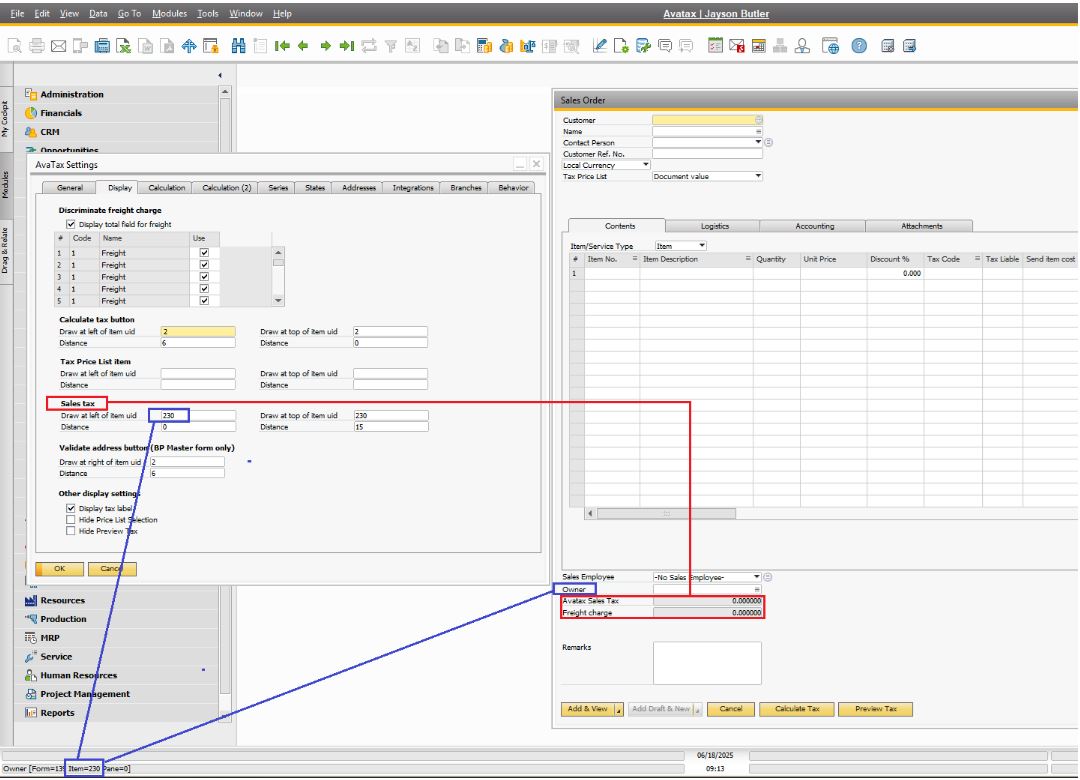This screenshot has width=1080, height=780.
Task: Click OK in AvaTax Settings
Action: (59, 569)
